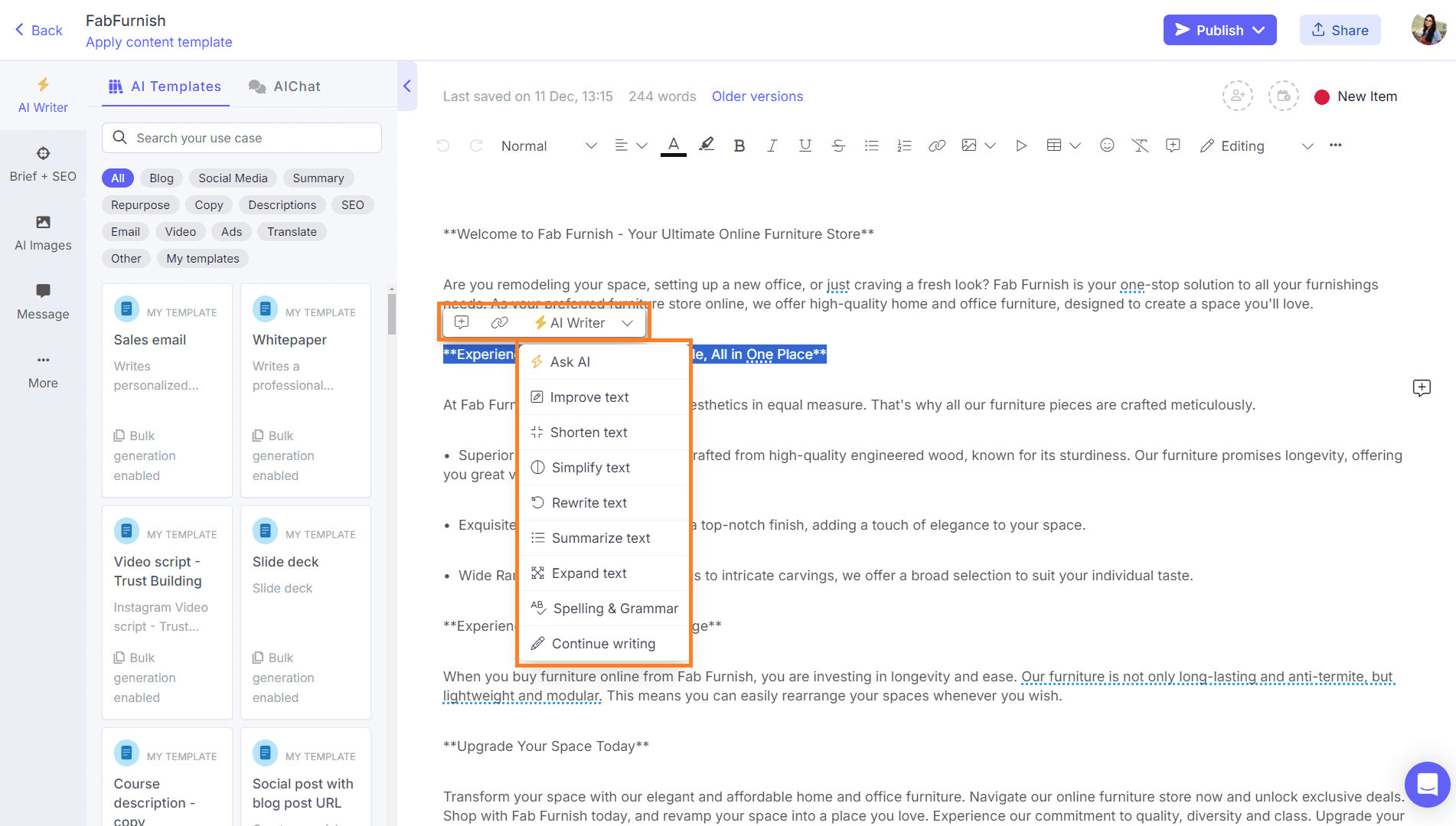Collapse the AI templates side panel
Image resolution: width=1456 pixels, height=826 pixels.
coord(407,86)
